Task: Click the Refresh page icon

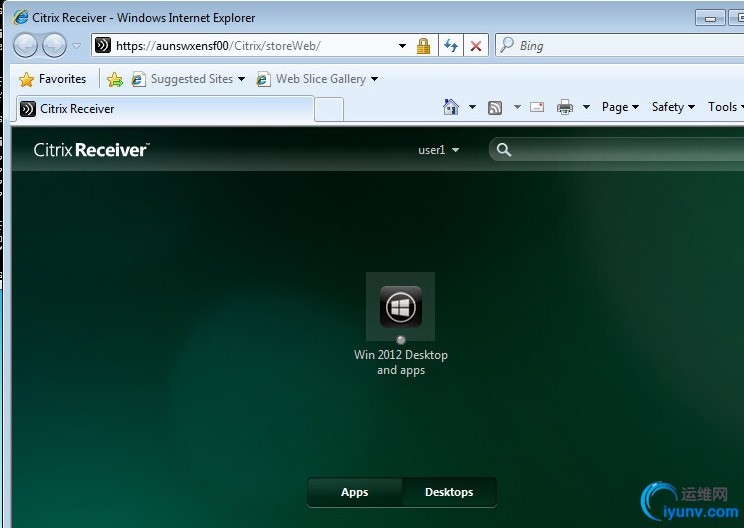Action: tap(451, 46)
